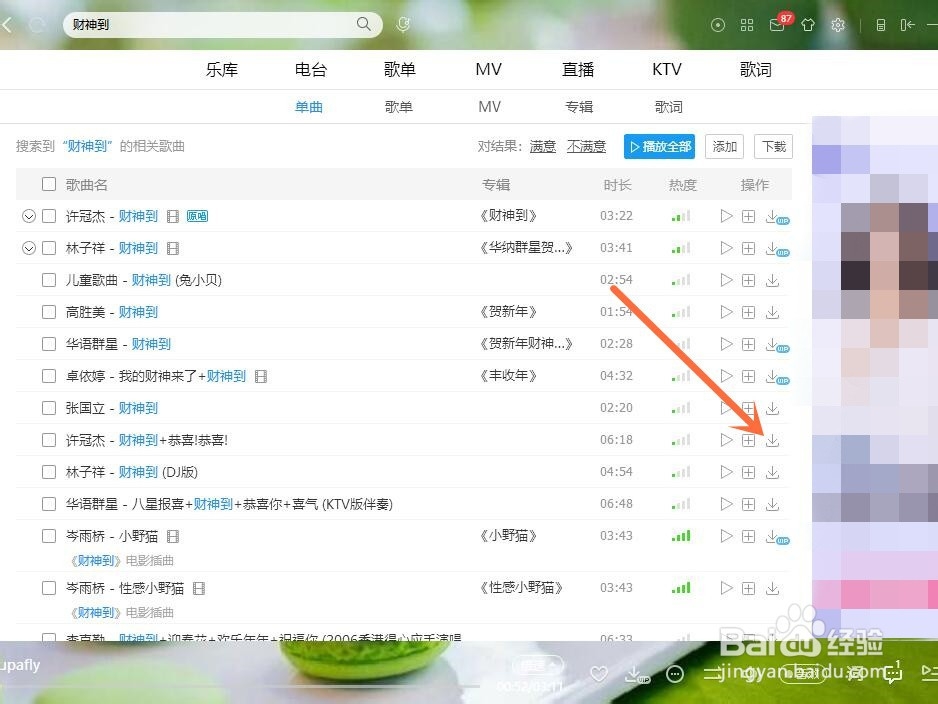Select checkbox for 高胜美 - 财神到
938x704 pixels.
click(x=49, y=312)
